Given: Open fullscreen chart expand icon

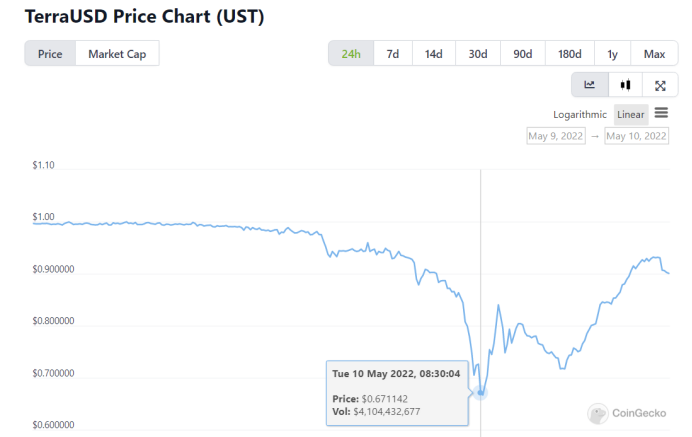Looking at the screenshot, I should point(660,85).
